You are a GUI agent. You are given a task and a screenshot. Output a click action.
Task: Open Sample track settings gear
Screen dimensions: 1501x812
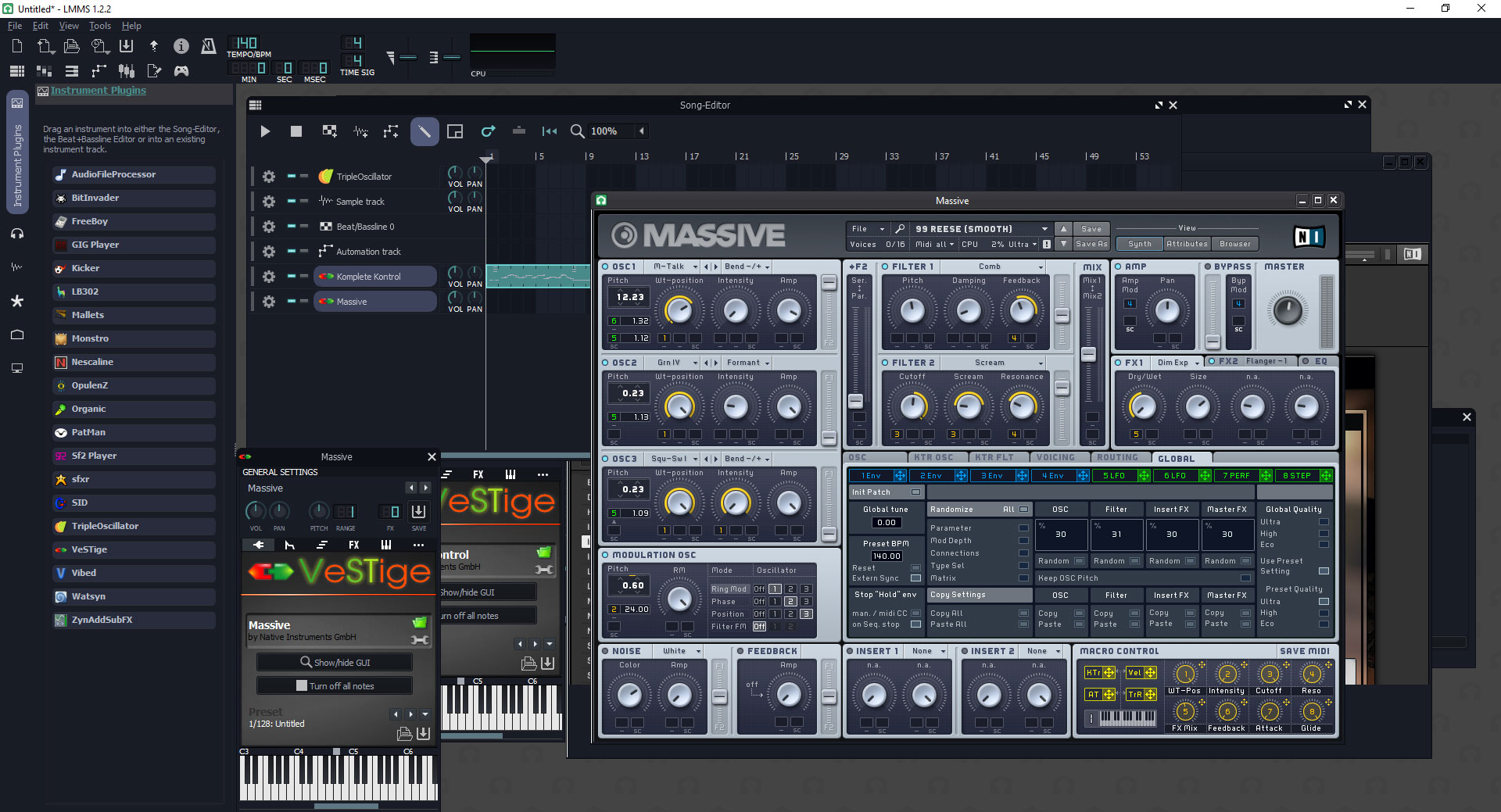[x=269, y=202]
